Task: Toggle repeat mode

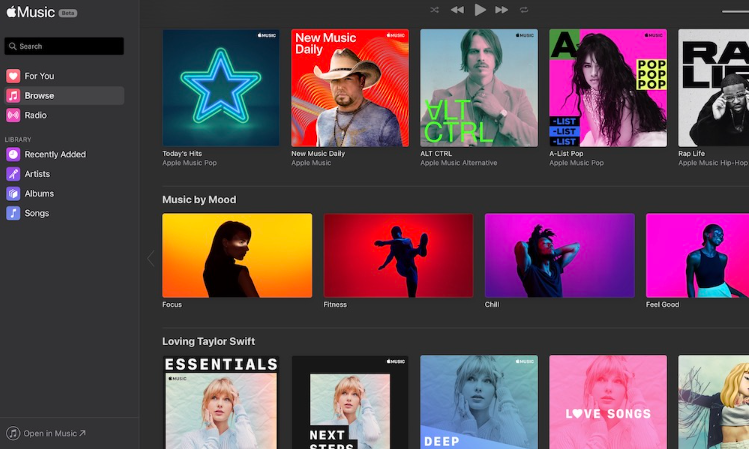Action: click(x=524, y=10)
